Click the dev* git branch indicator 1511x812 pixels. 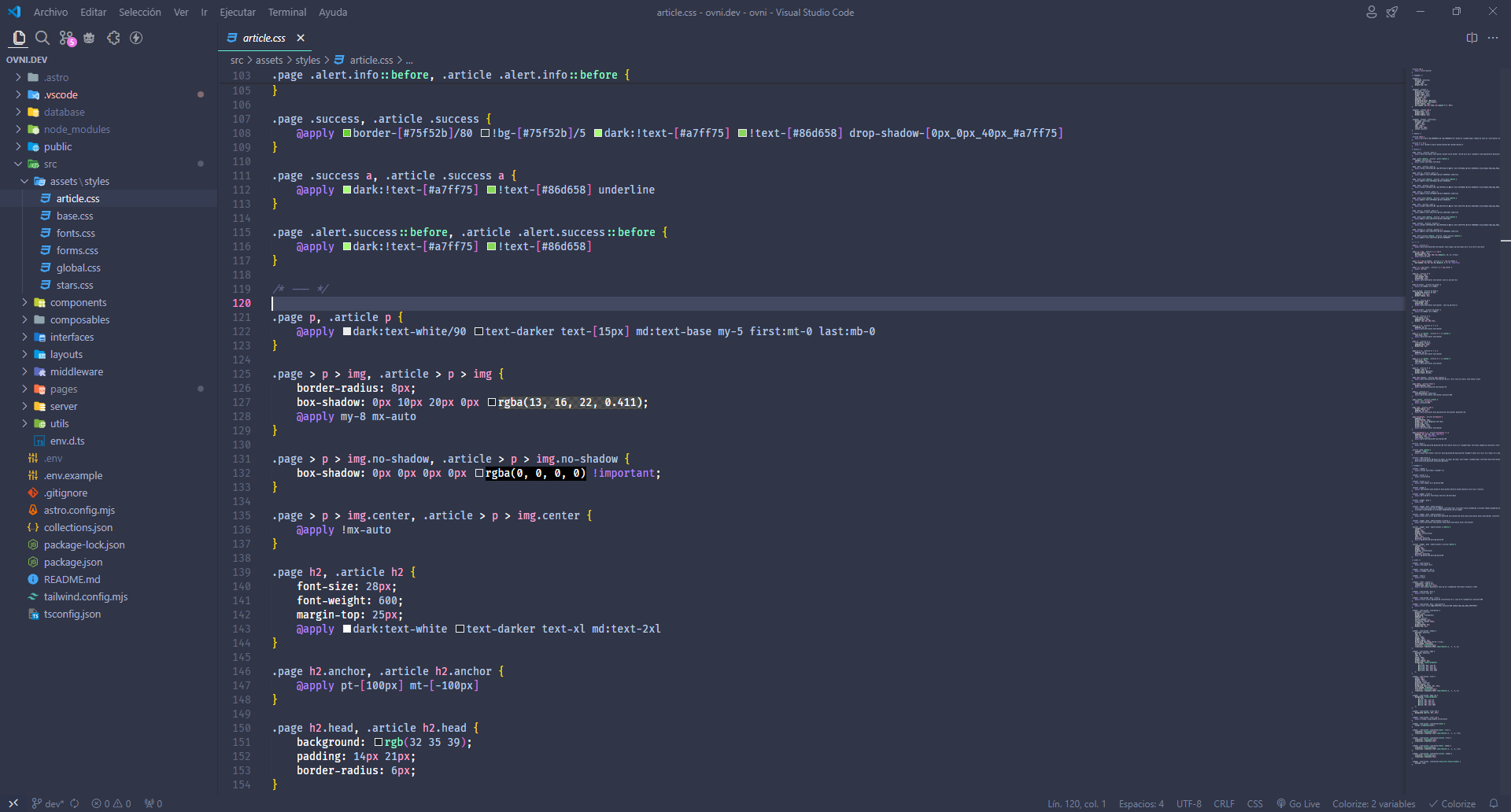pos(47,803)
